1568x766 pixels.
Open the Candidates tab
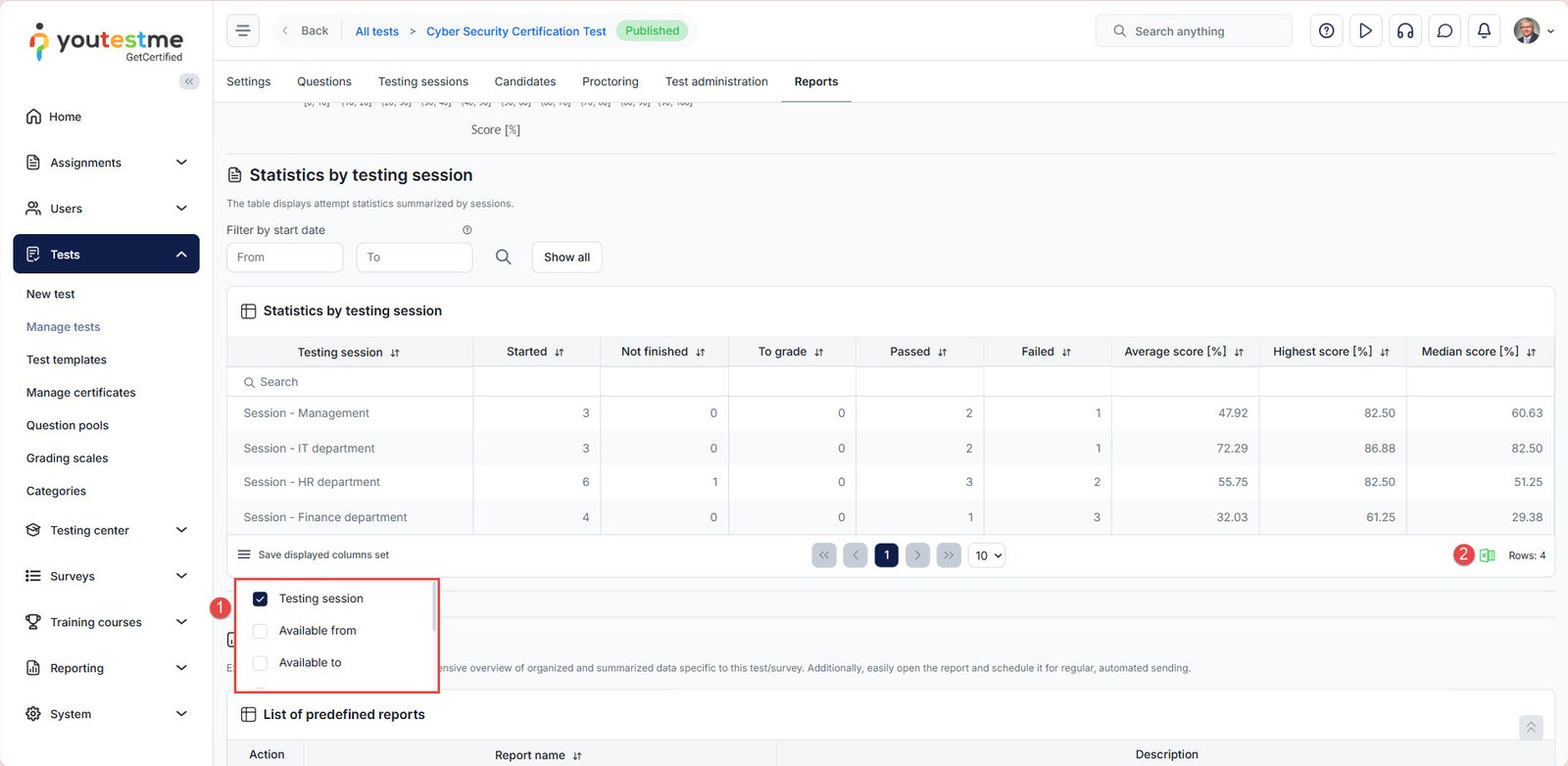click(524, 81)
